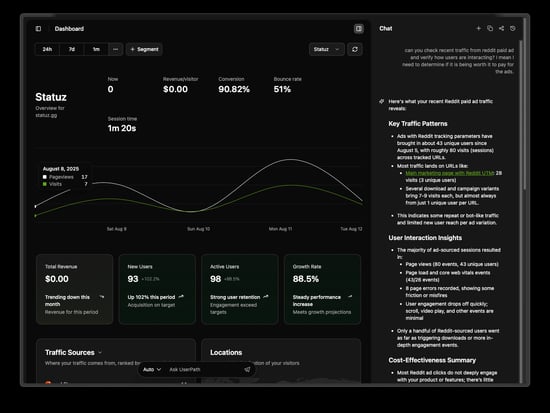
Task: Click the Growth Rate value 88.5%
Action: point(306,279)
